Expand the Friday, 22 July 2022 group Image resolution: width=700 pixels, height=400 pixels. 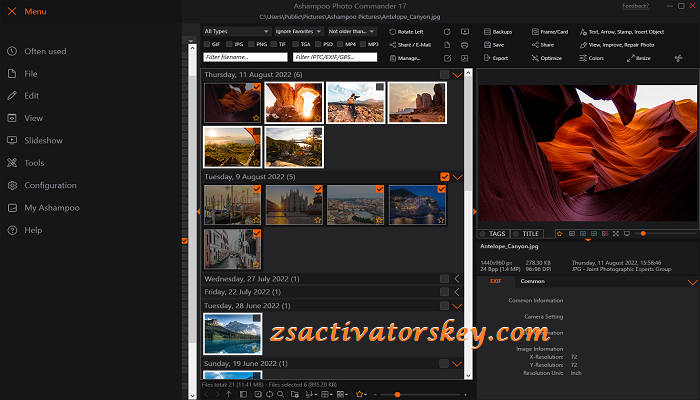tap(457, 292)
